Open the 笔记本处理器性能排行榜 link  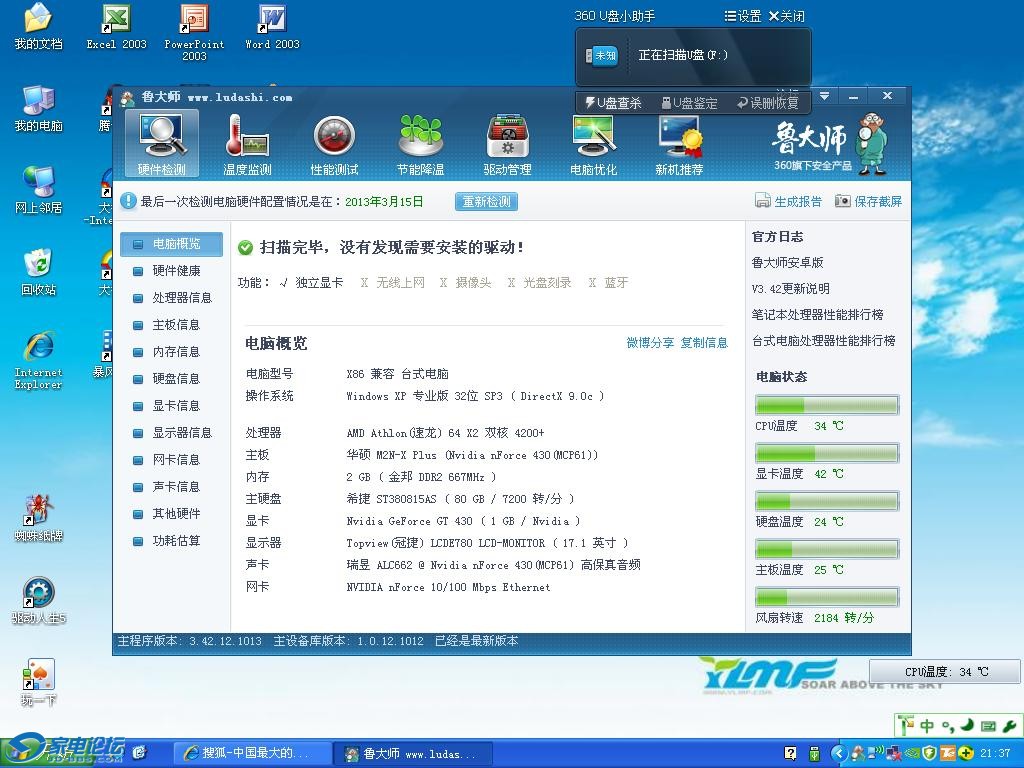tap(817, 315)
